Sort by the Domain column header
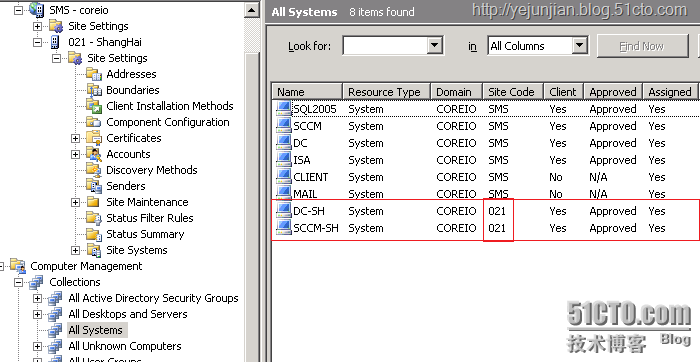The image size is (700, 362). pyautogui.click(x=456, y=92)
